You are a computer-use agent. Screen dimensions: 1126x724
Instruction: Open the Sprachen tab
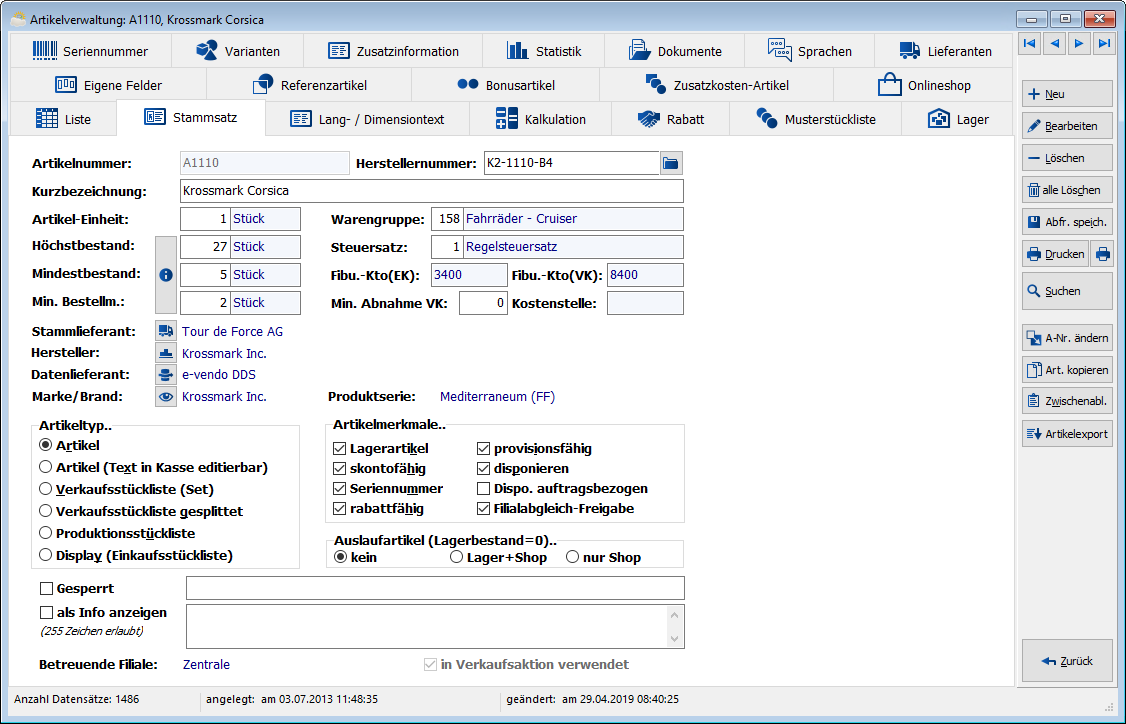click(x=809, y=51)
